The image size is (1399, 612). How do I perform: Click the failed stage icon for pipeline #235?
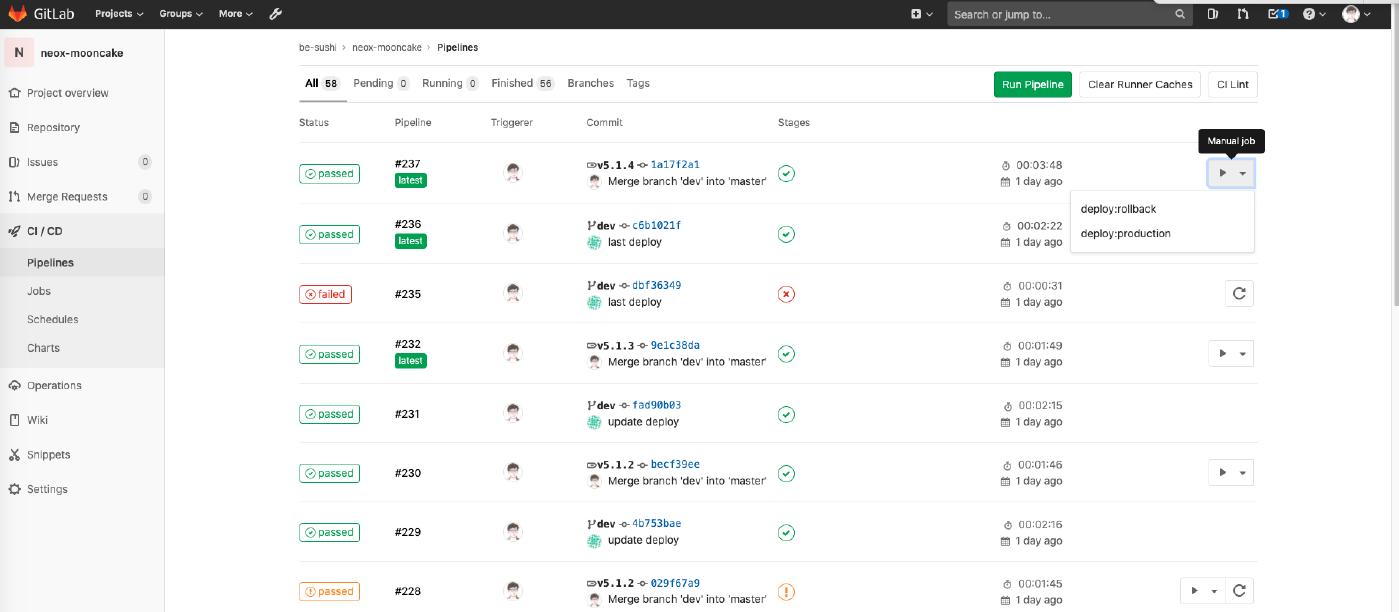tap(786, 294)
